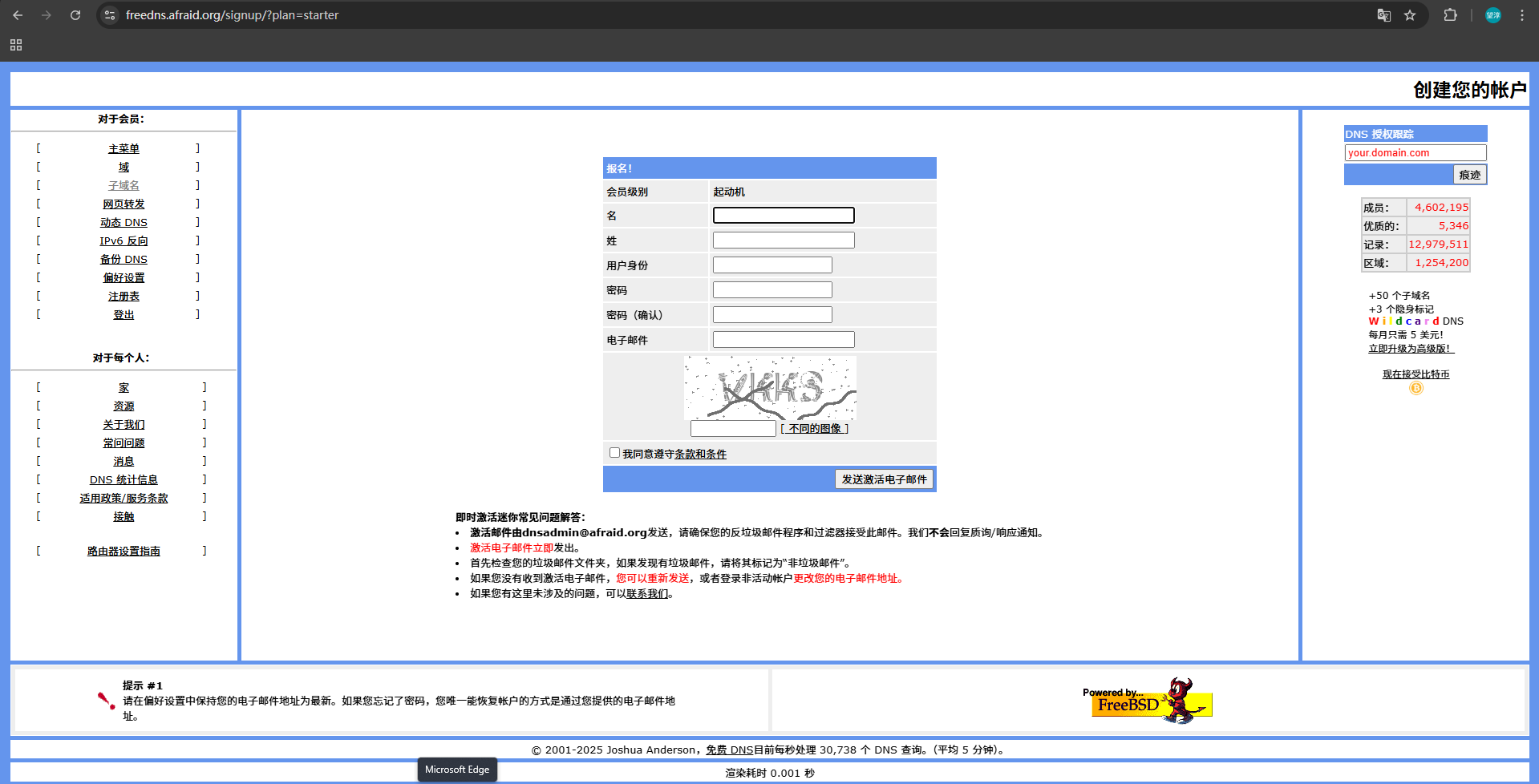Click the FreeBSD powered-by logo
This screenshot has width=1539, height=784.
tap(1147, 701)
